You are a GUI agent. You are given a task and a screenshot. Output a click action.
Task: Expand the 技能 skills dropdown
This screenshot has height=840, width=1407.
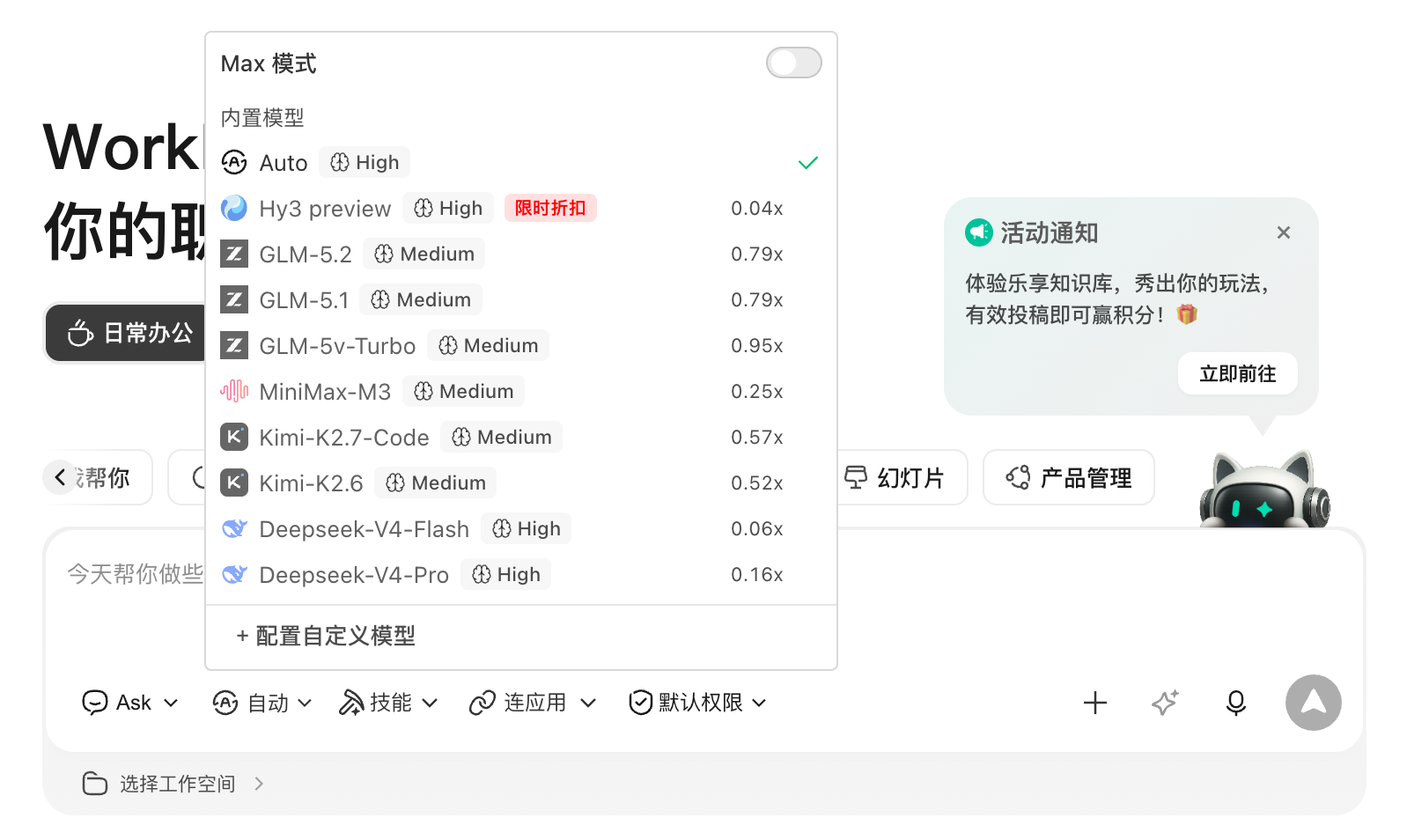pyautogui.click(x=388, y=703)
